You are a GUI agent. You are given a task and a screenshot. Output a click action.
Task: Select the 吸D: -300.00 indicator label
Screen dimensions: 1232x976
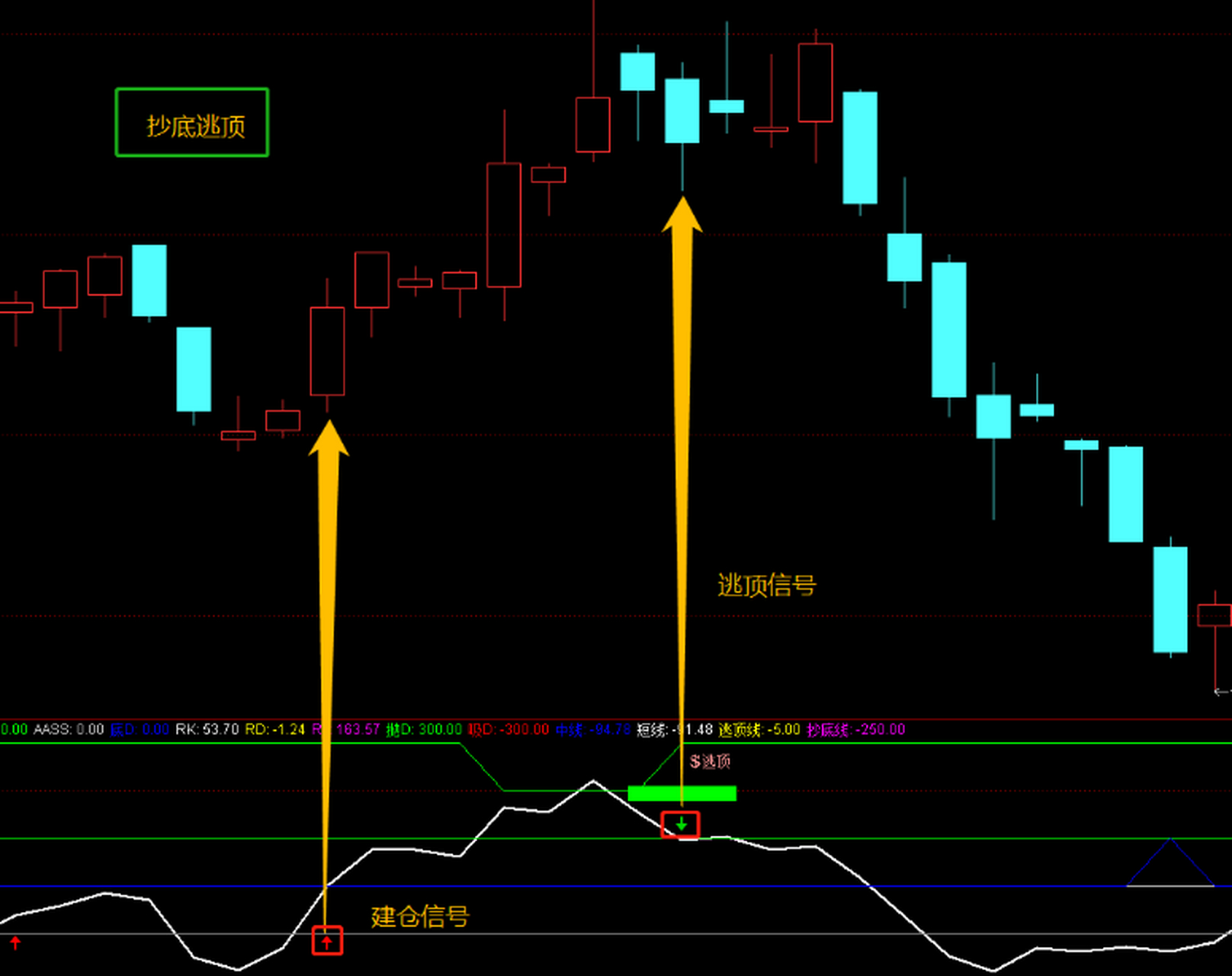coord(509,730)
